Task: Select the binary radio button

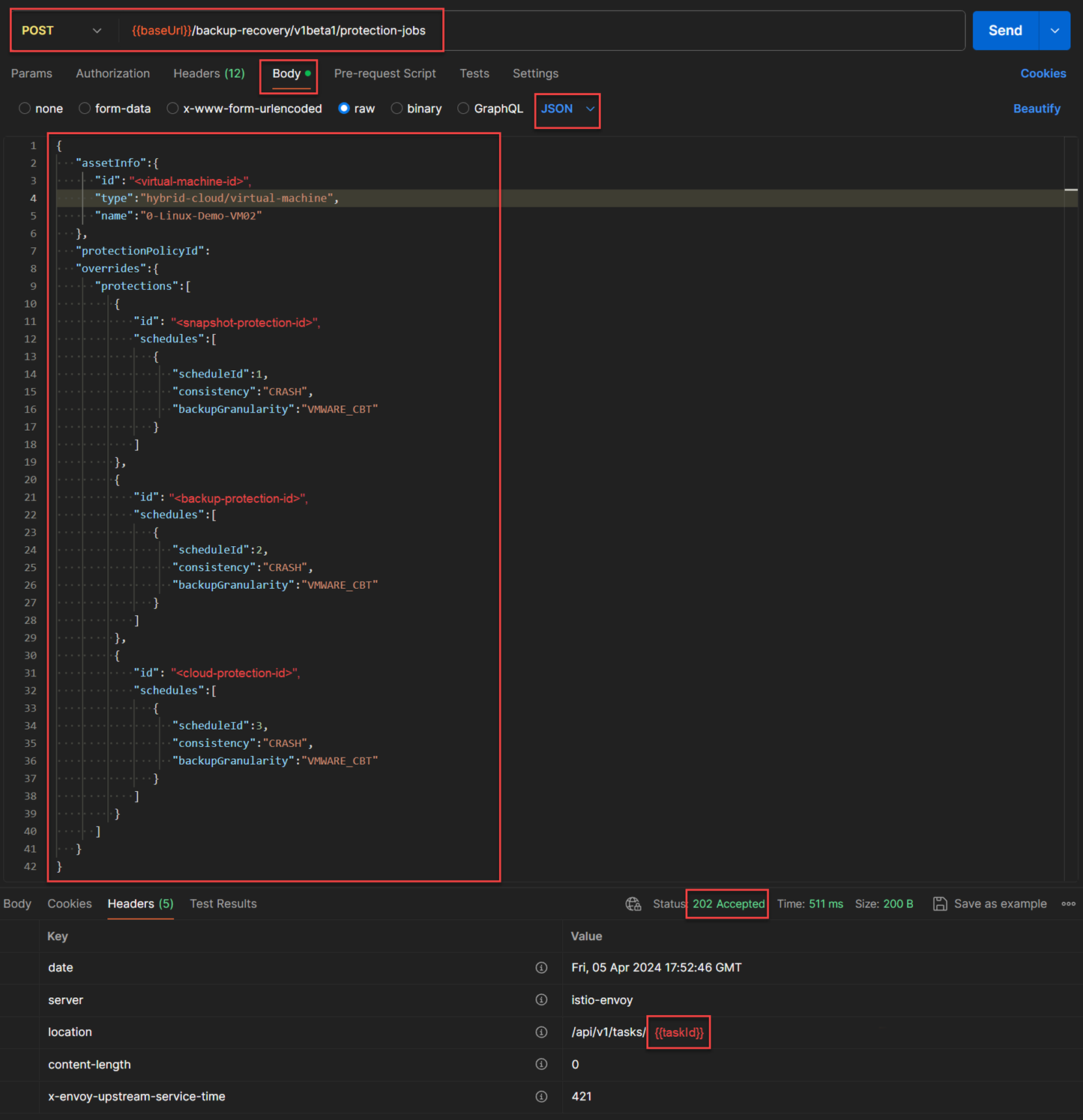Action: point(396,109)
